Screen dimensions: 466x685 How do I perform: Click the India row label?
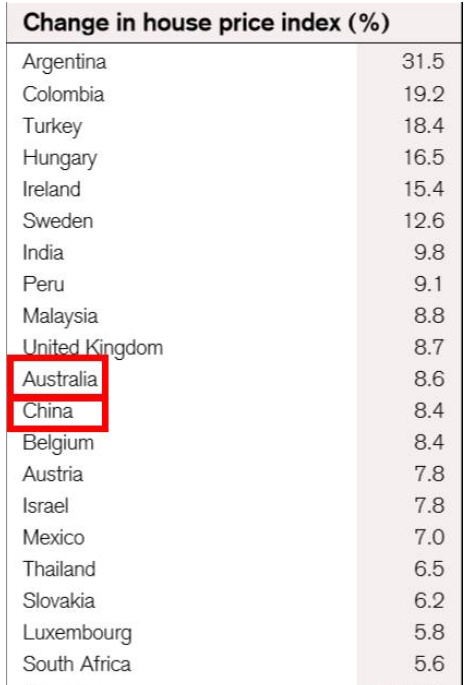coord(43,253)
